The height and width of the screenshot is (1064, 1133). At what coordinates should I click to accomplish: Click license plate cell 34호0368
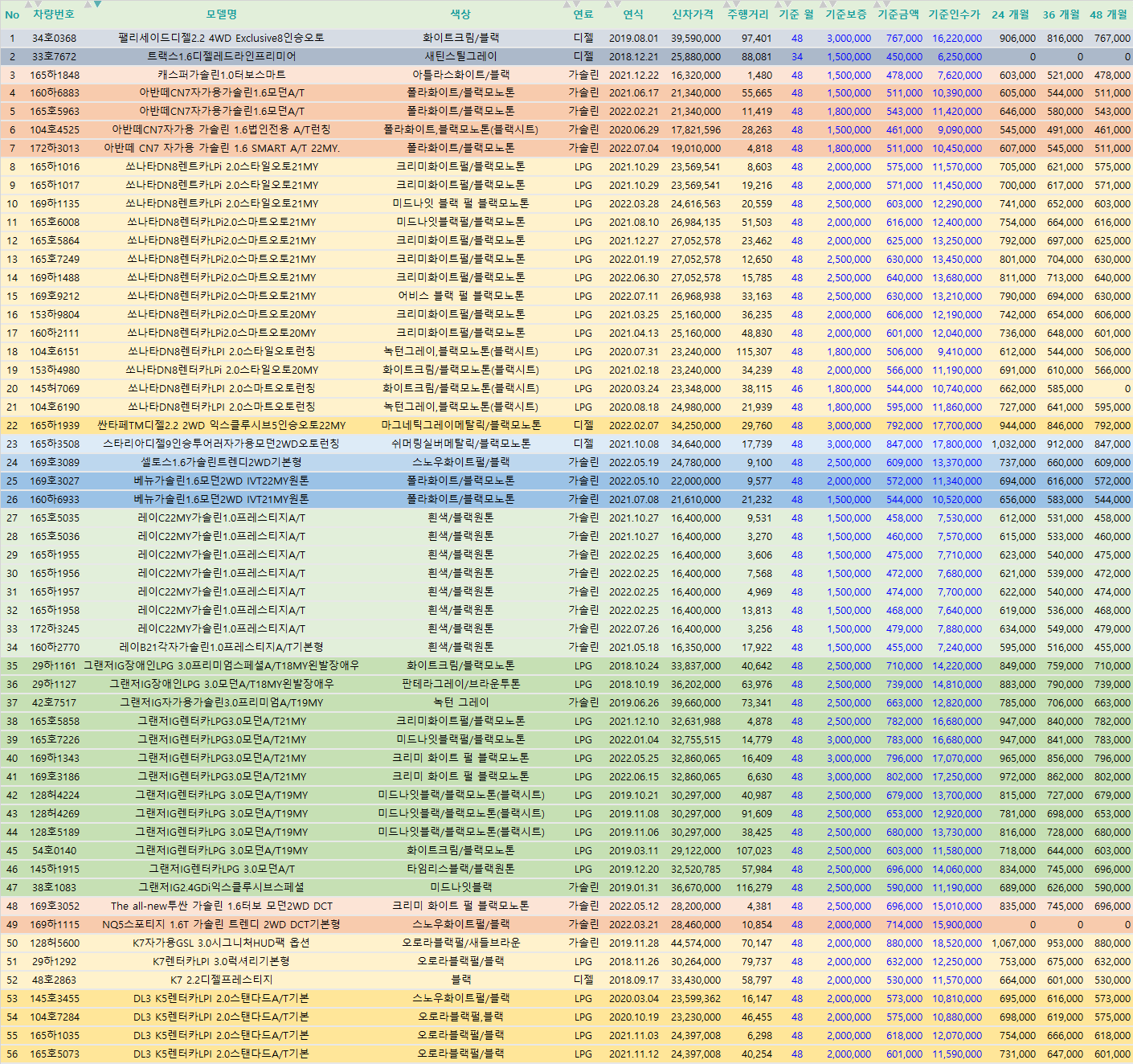54,38
